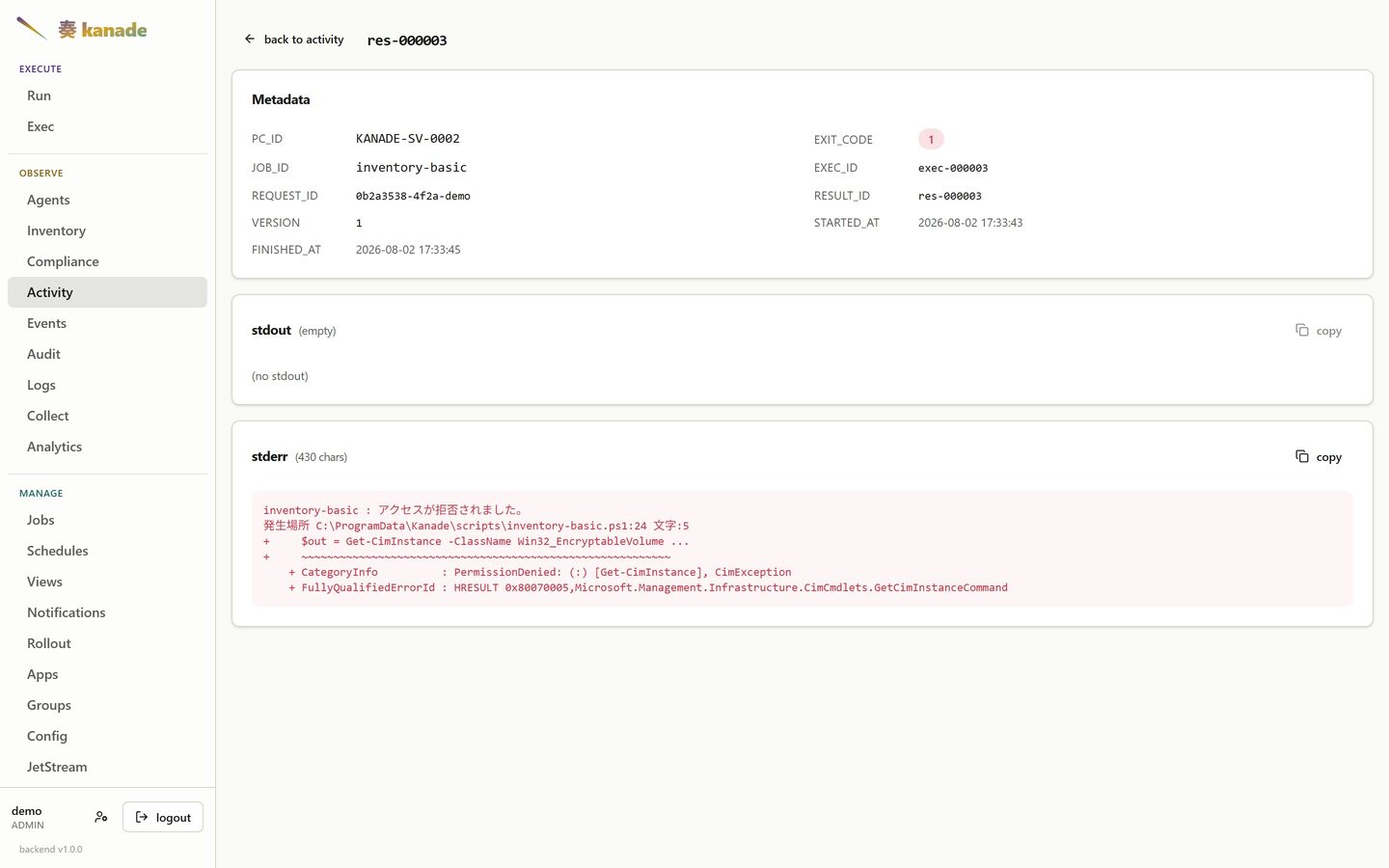Image resolution: width=1389 pixels, height=868 pixels.
Task: Navigate to Inventory
Action: [107, 231]
